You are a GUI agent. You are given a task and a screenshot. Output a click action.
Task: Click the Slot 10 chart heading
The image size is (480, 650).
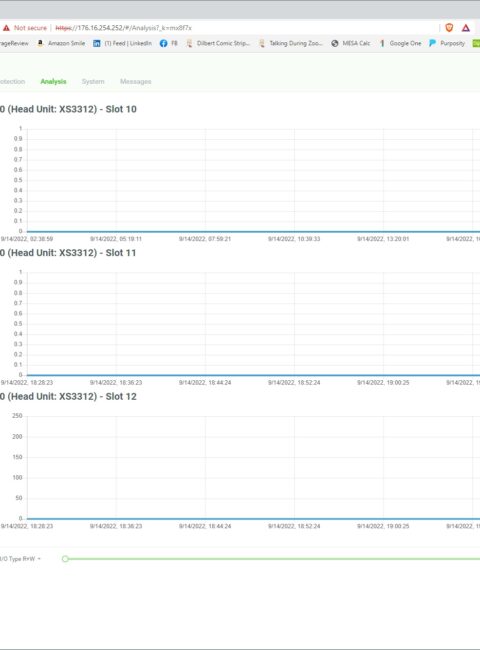pyautogui.click(x=68, y=109)
